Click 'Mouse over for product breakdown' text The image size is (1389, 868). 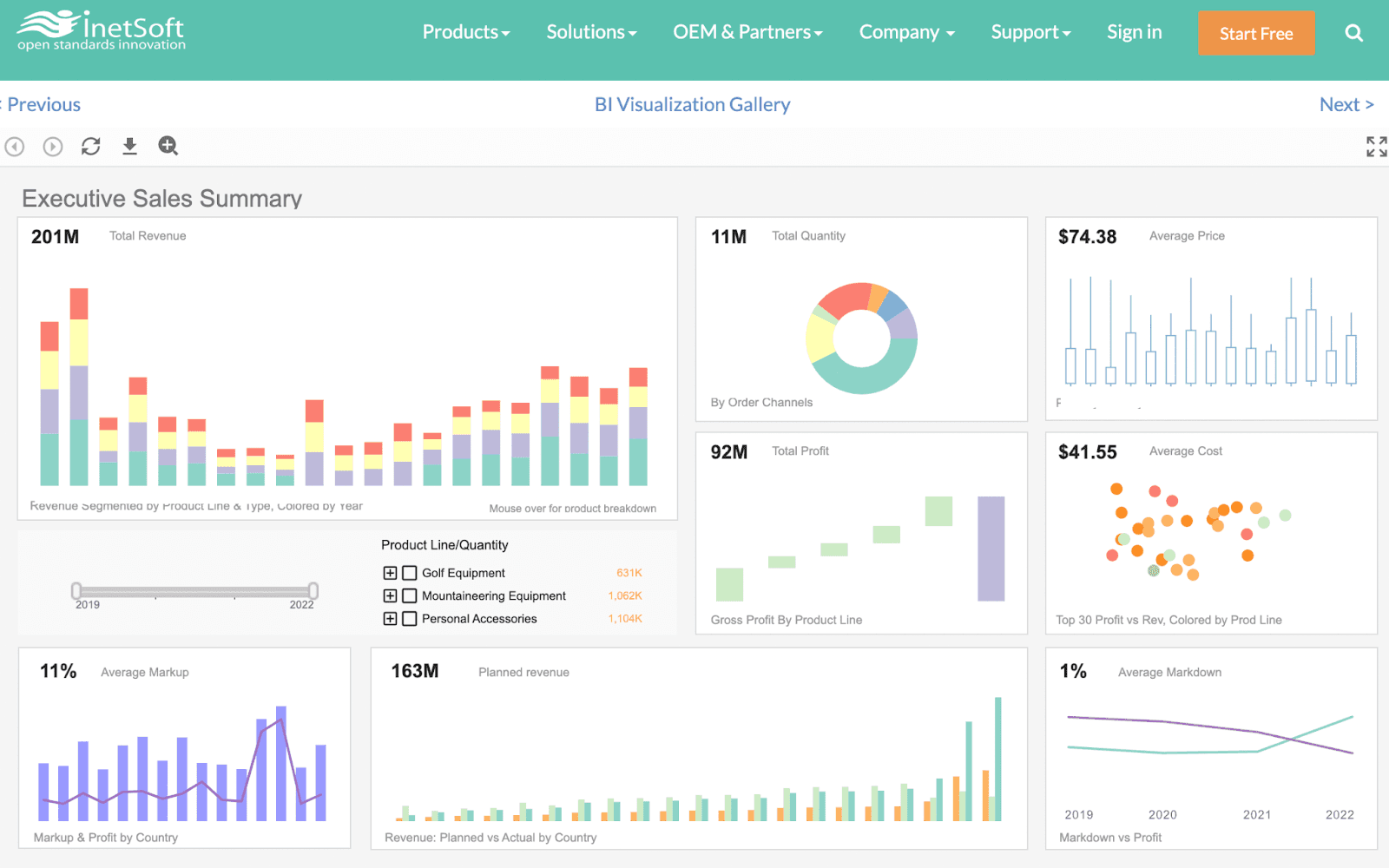tap(572, 509)
